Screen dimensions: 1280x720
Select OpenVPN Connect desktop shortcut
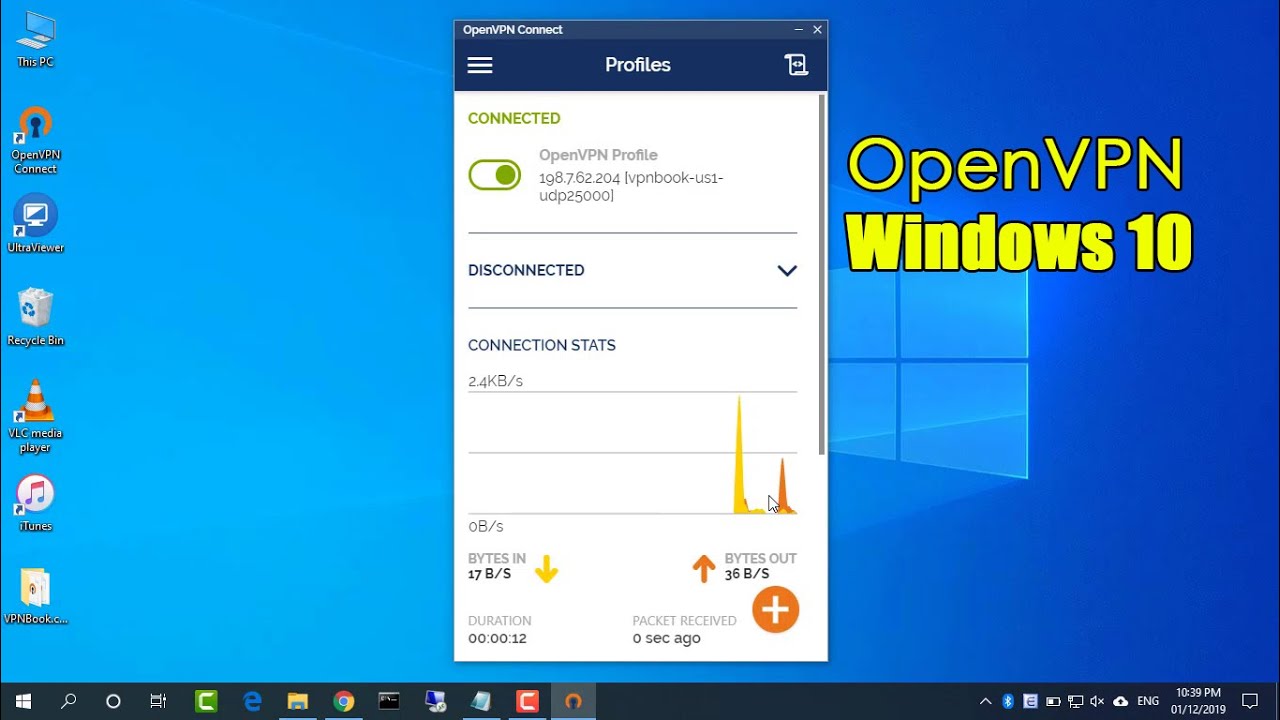pyautogui.click(x=35, y=140)
